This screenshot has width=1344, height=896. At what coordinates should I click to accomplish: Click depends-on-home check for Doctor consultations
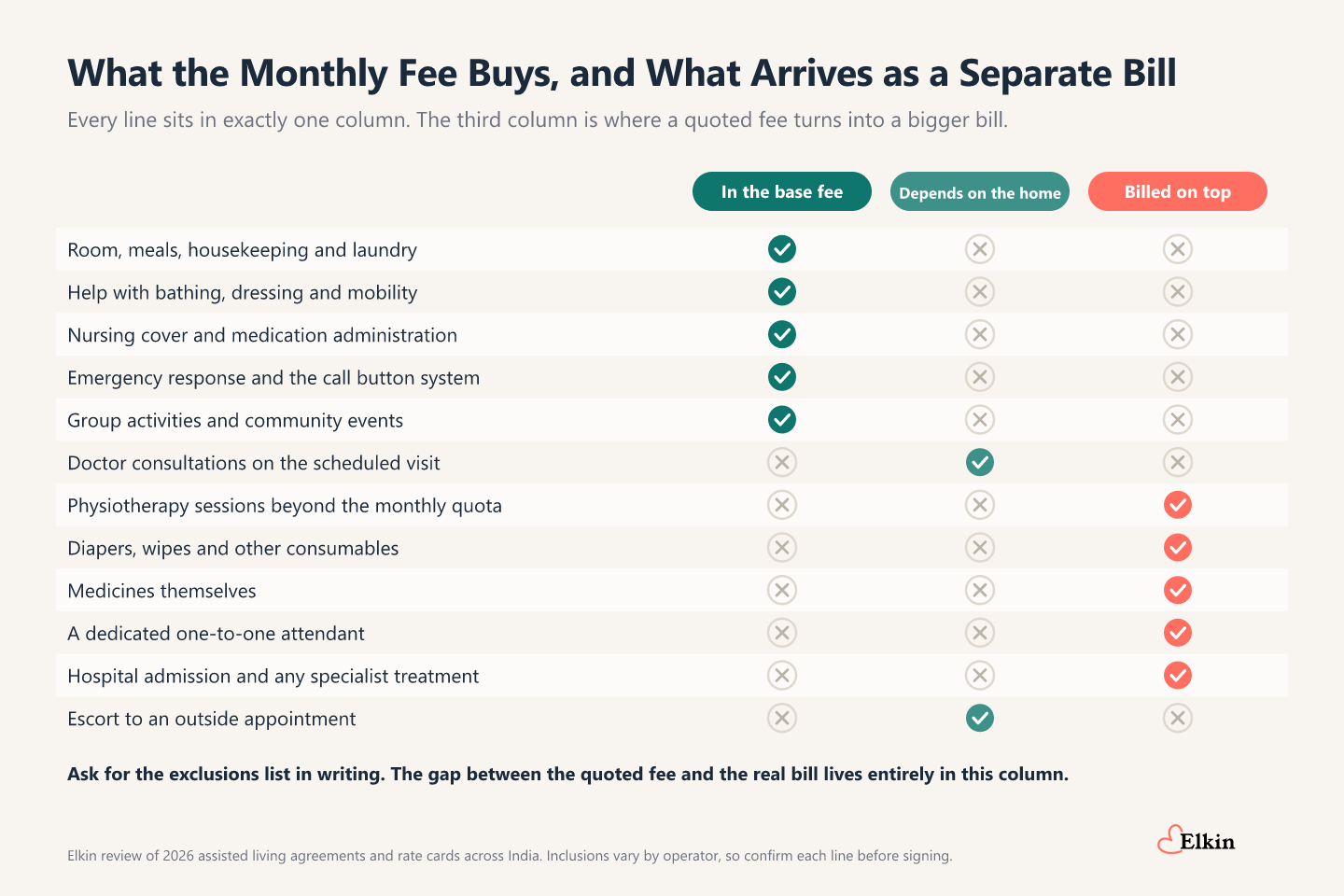coord(980,462)
